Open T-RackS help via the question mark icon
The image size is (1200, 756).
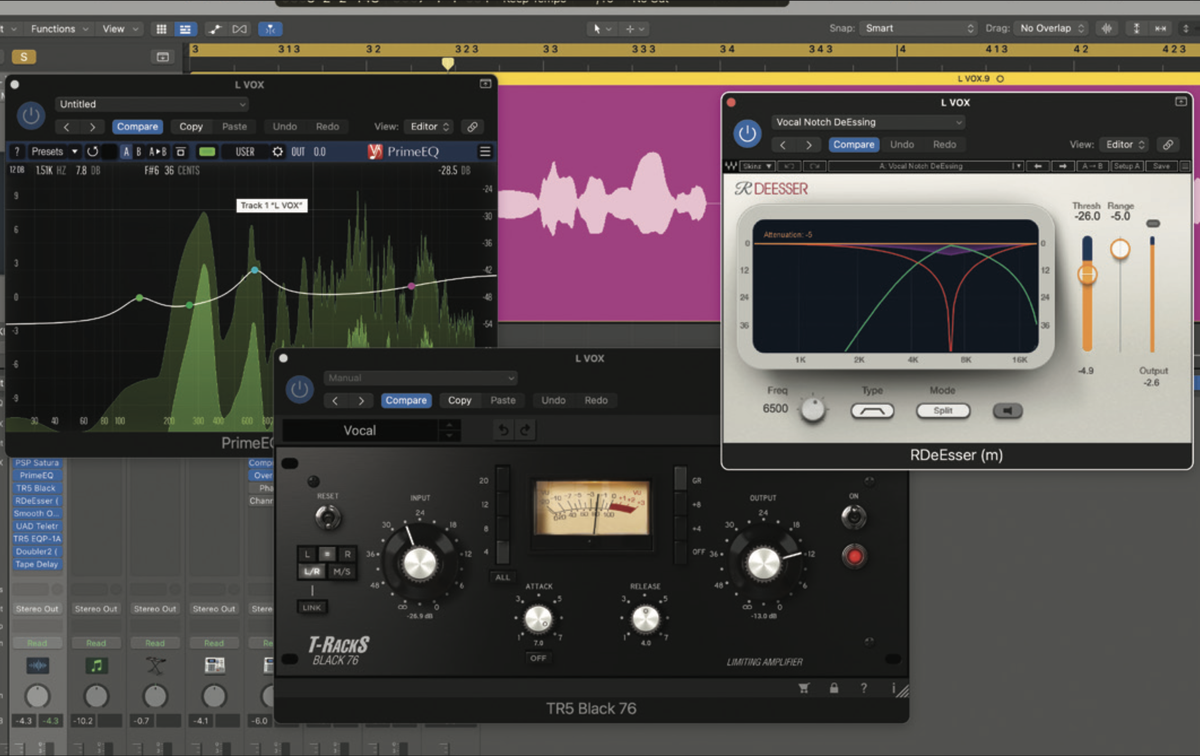864,688
